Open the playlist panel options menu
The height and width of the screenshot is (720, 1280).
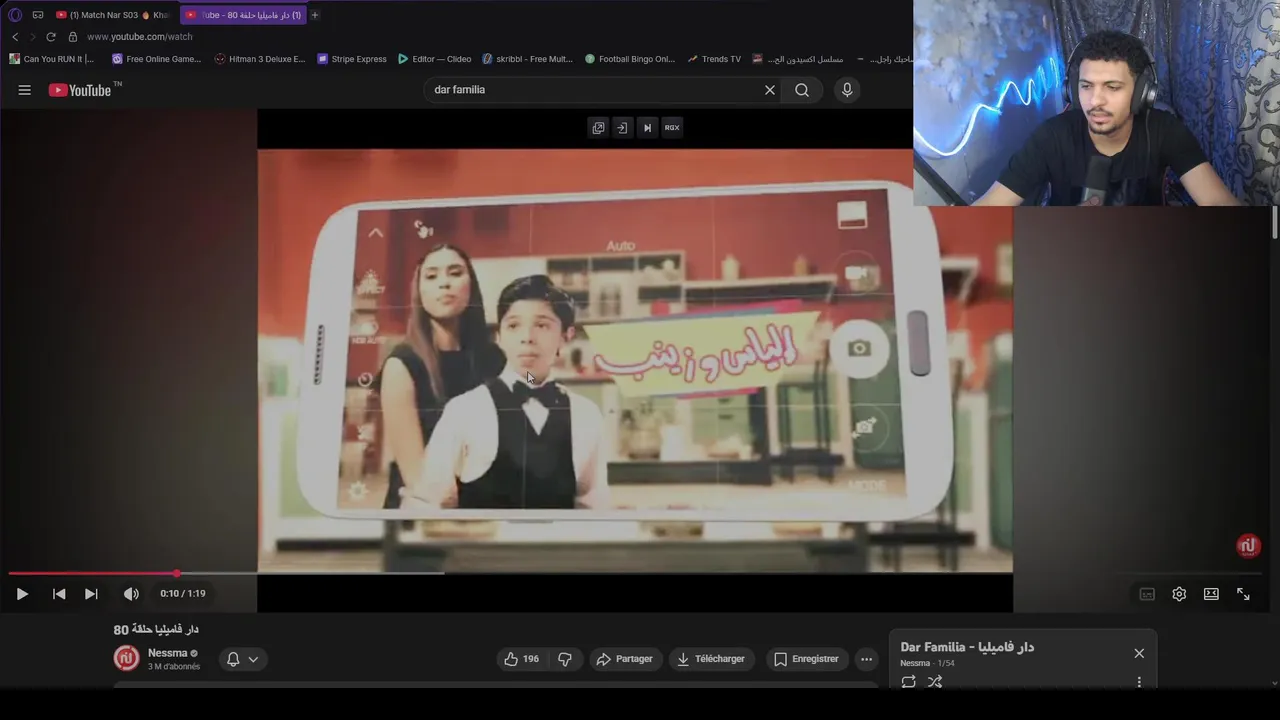[1139, 682]
